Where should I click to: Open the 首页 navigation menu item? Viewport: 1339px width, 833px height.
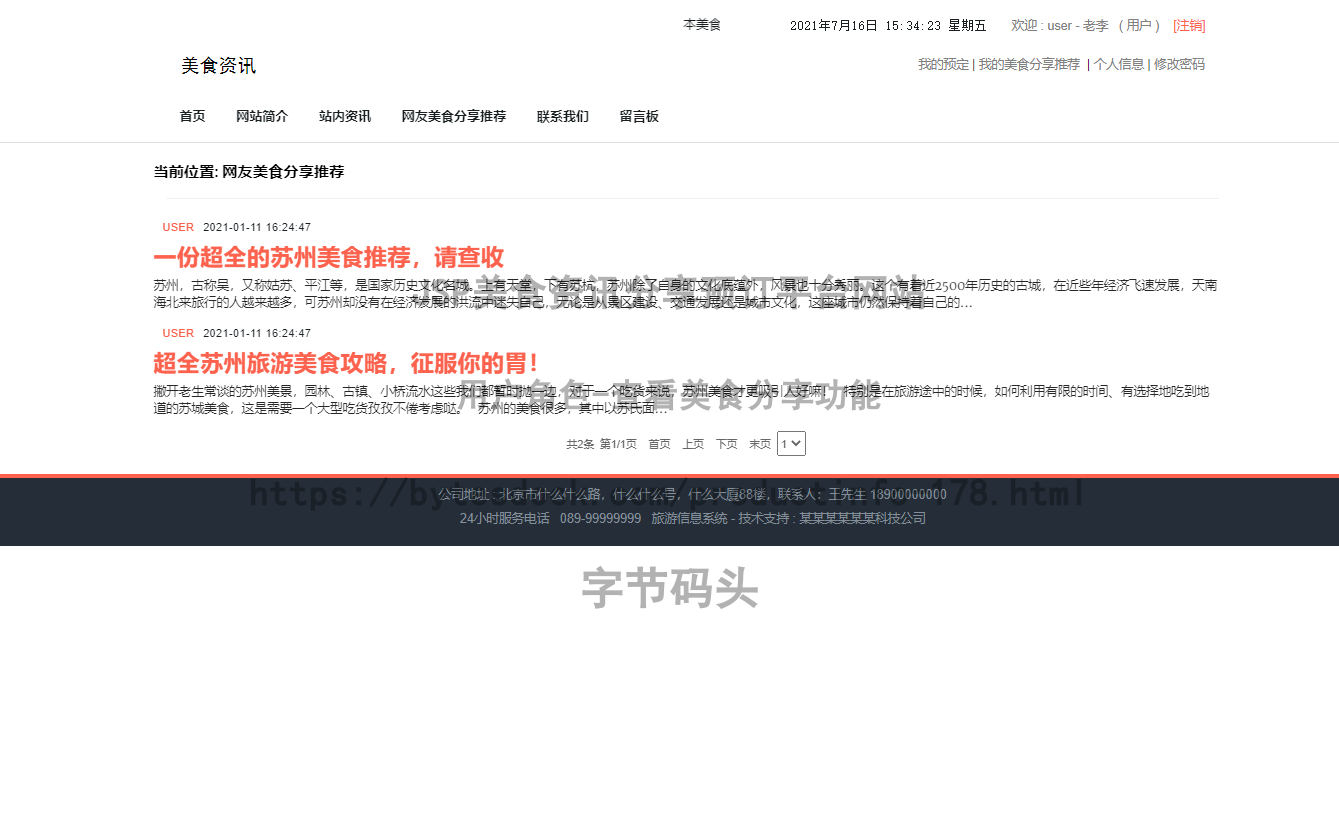click(x=192, y=116)
